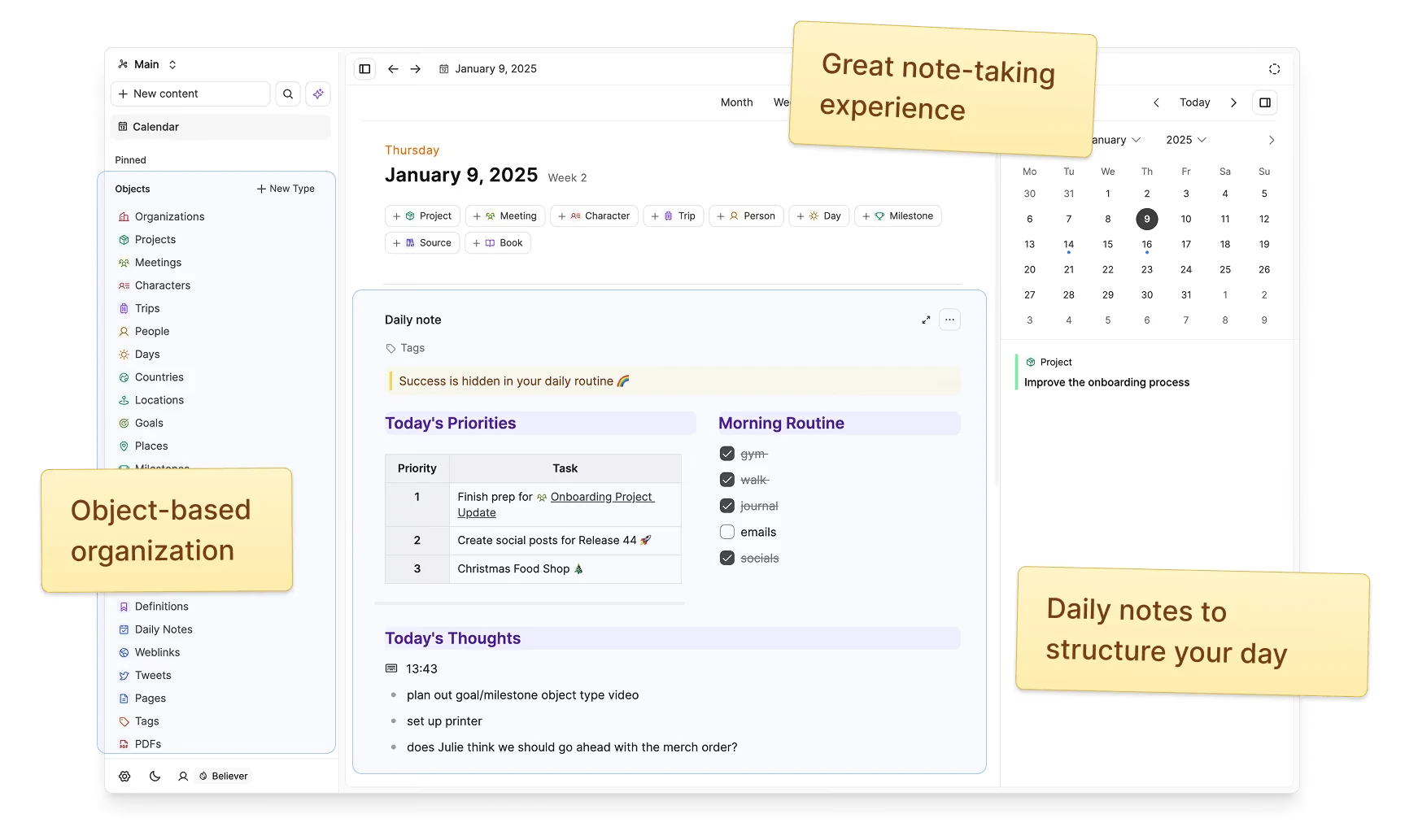The width and height of the screenshot is (1405, 840).
Task: Open workspace switcher next to Main
Action: coord(171,64)
